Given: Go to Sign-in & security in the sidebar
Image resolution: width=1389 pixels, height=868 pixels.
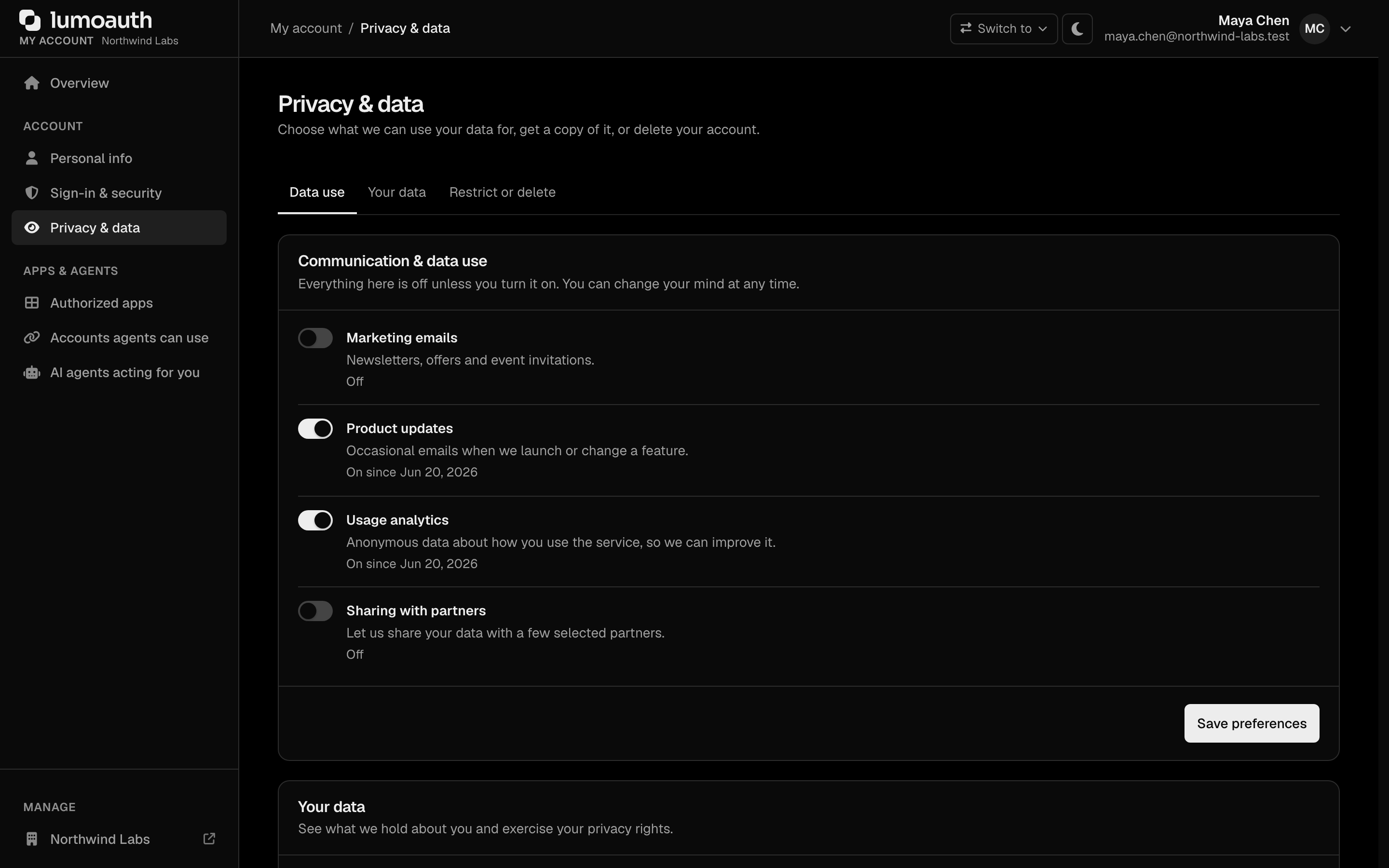Looking at the screenshot, I should point(119,193).
